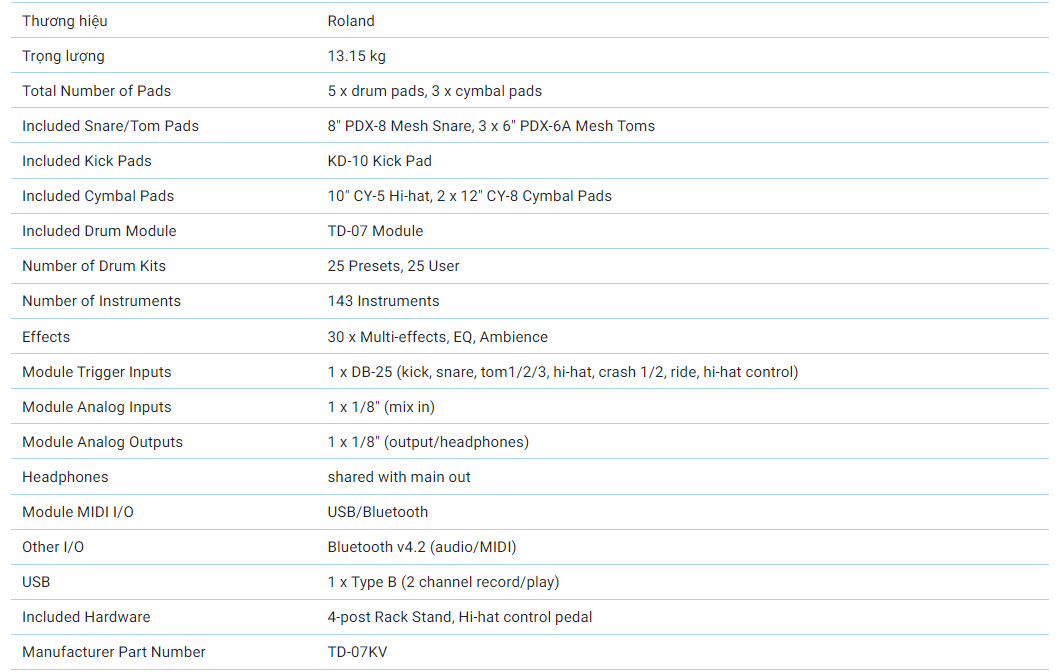The width and height of the screenshot is (1058, 672).
Task: Click the 'USB' row label
Action: pyautogui.click(x=36, y=583)
